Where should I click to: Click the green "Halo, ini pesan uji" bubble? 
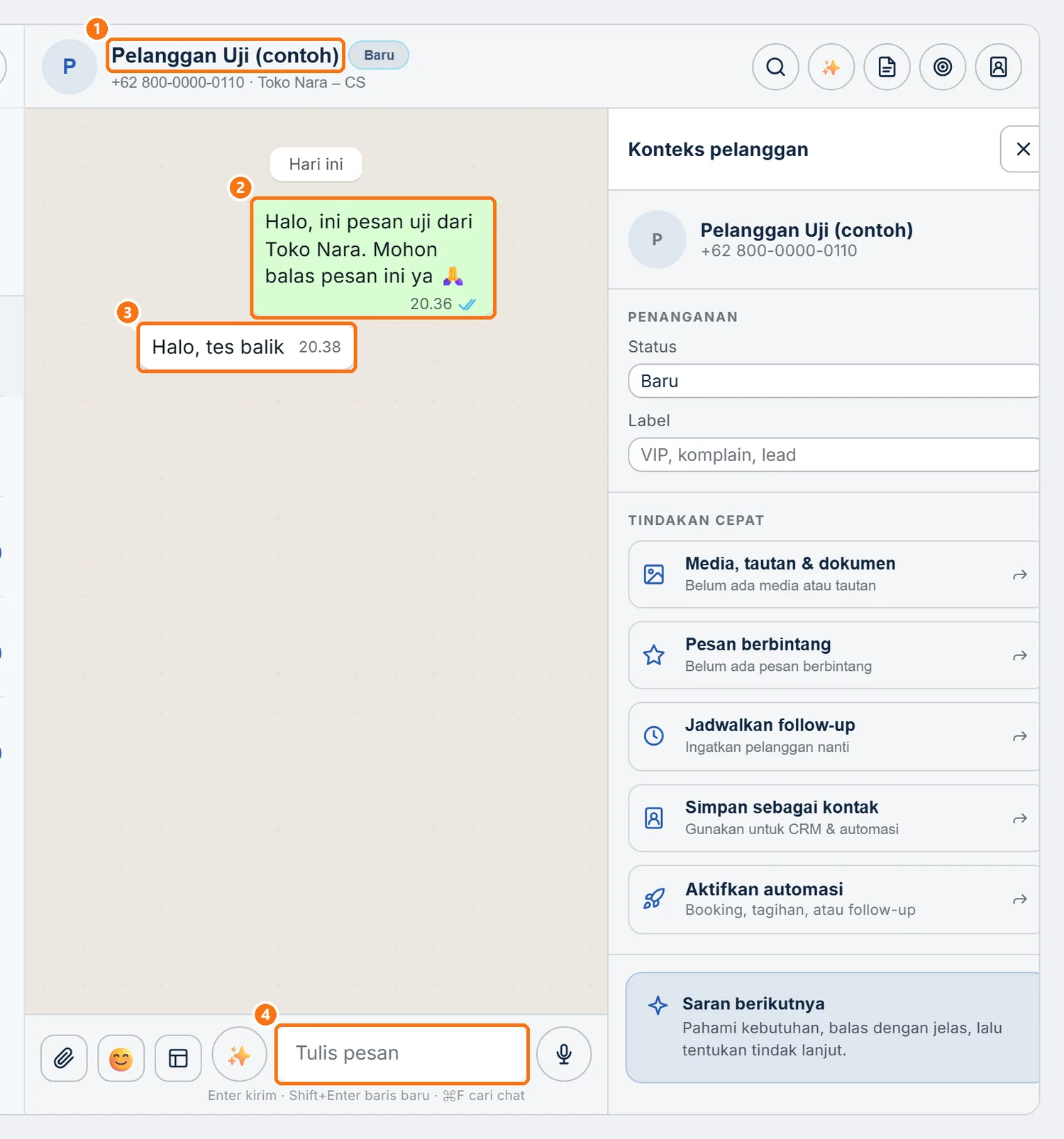[x=373, y=258]
